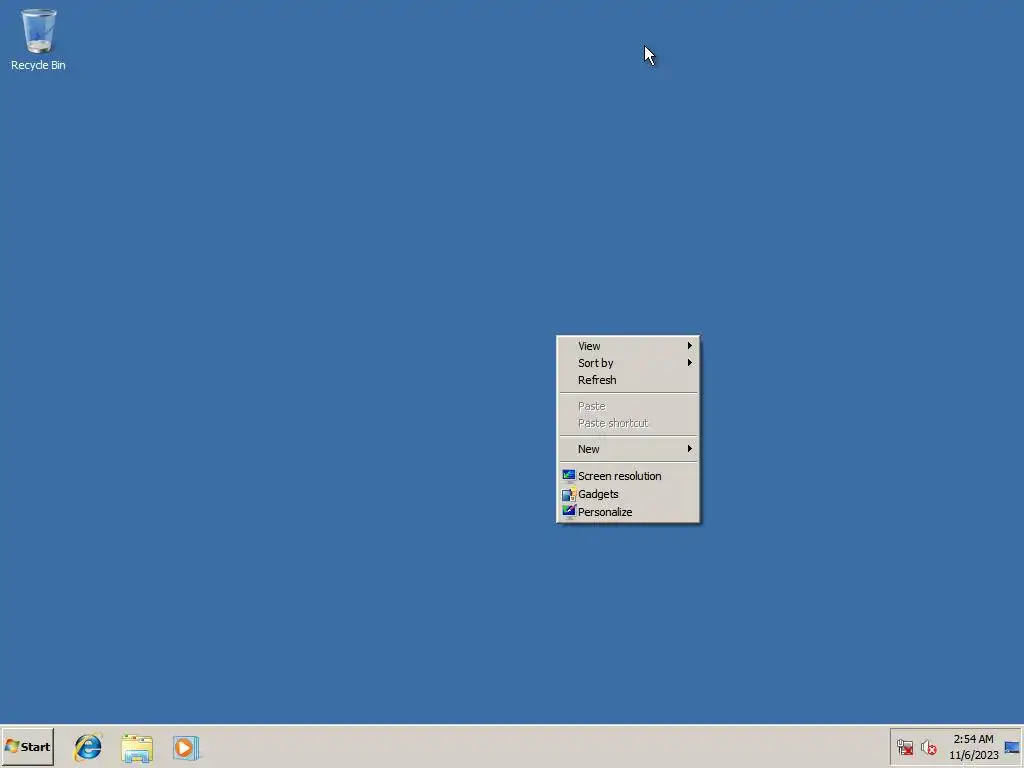
Task: Click the network status tray icon
Action: 904,747
